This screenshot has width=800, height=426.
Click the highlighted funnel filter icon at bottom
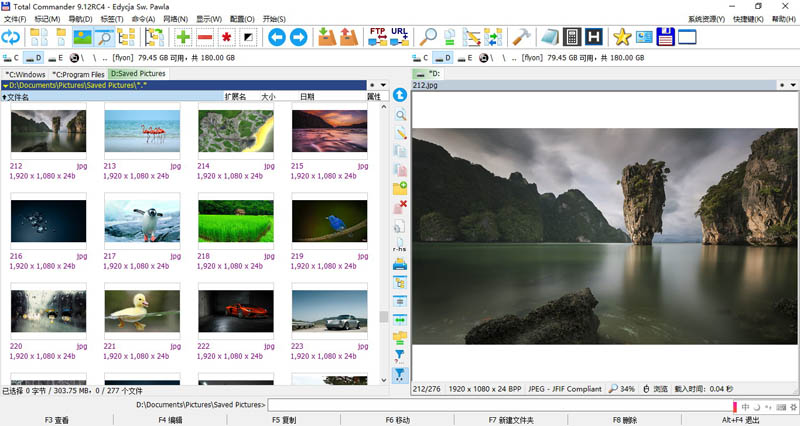coord(400,375)
